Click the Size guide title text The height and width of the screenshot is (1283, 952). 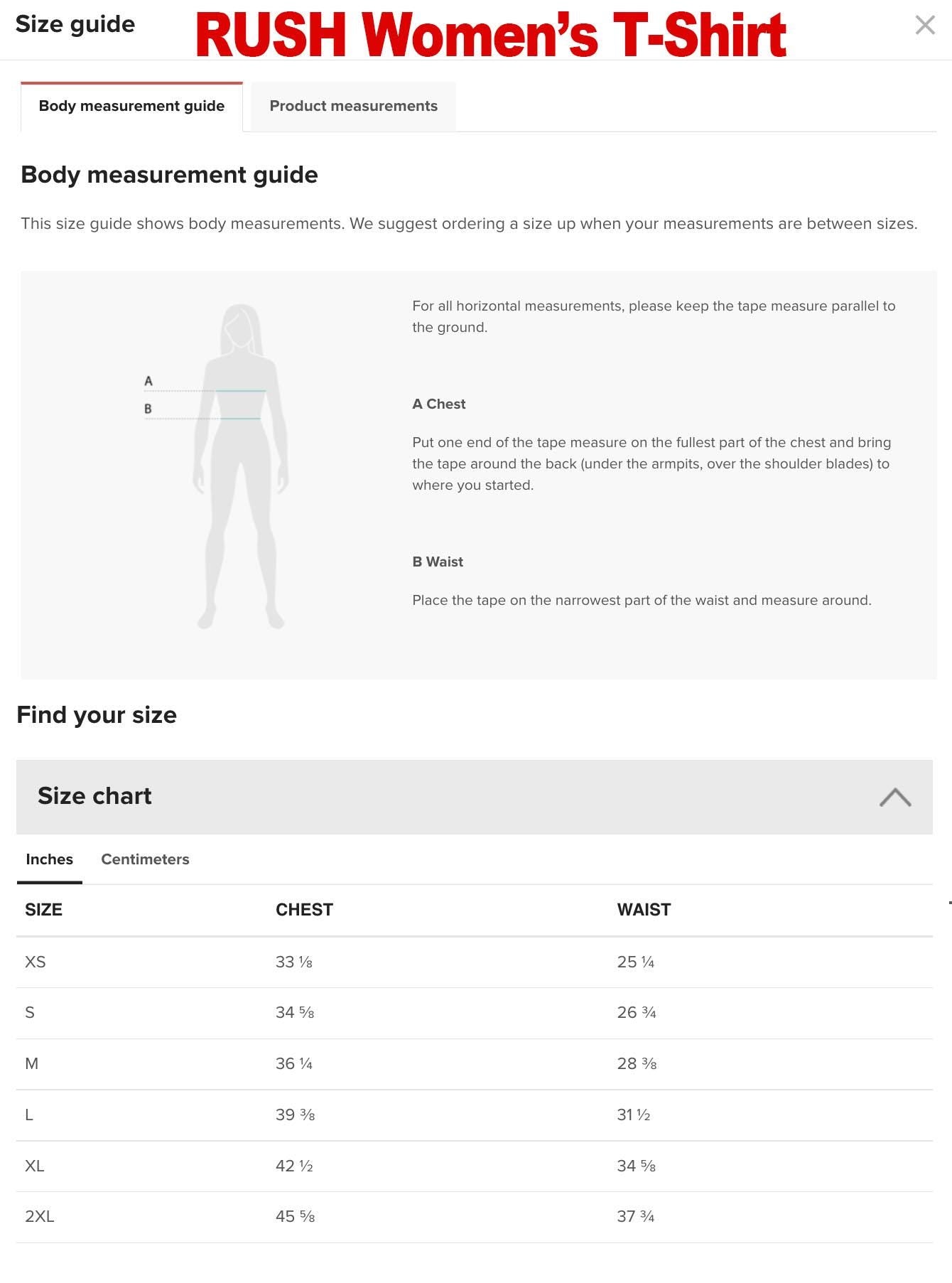click(x=75, y=23)
